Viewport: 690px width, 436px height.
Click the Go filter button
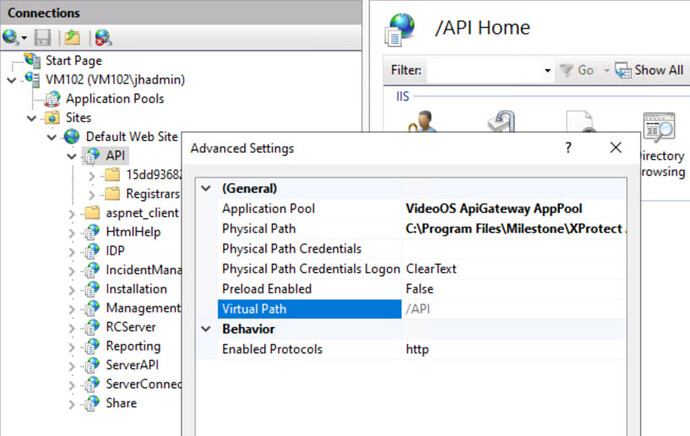pyautogui.click(x=576, y=70)
